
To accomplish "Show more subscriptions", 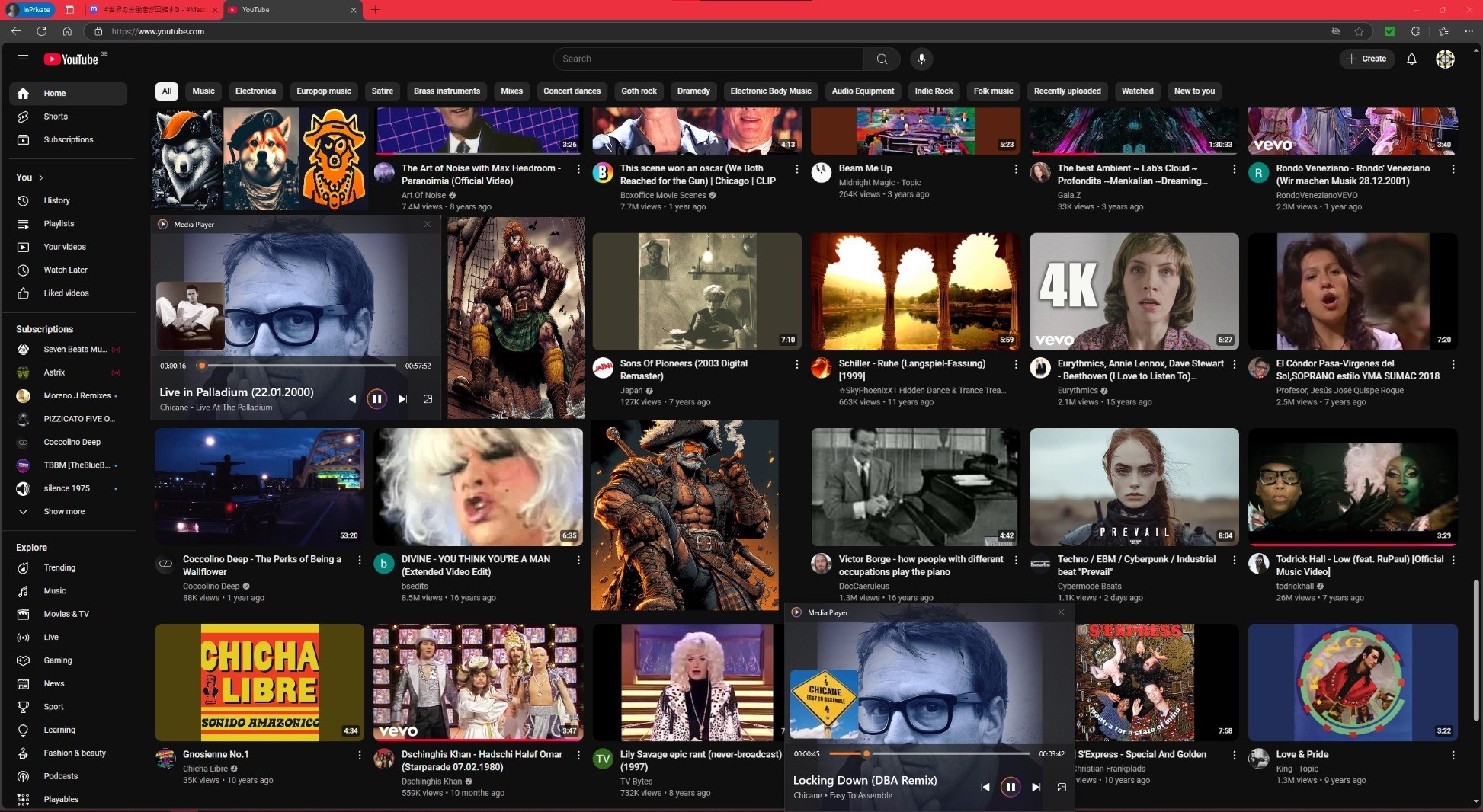I will click(x=68, y=511).
